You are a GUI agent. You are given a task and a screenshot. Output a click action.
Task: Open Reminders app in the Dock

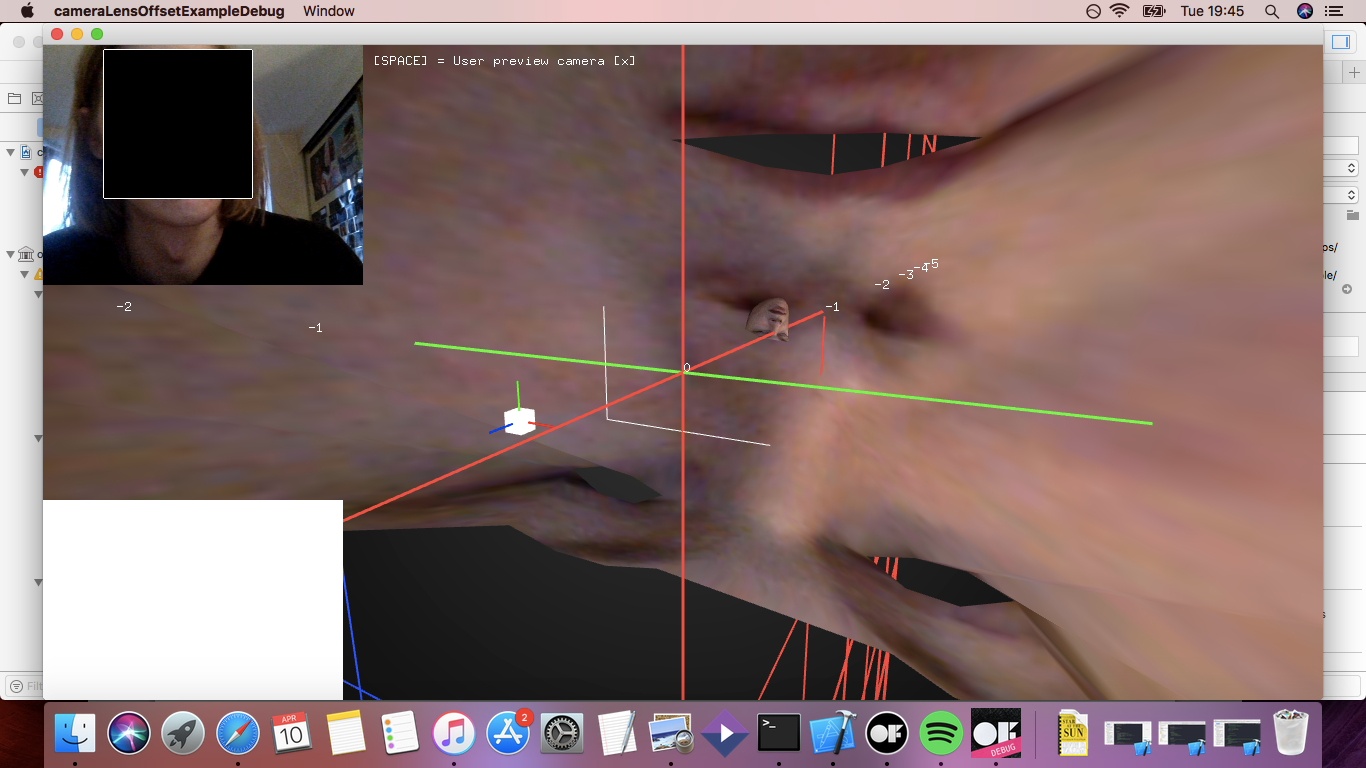(x=400, y=734)
